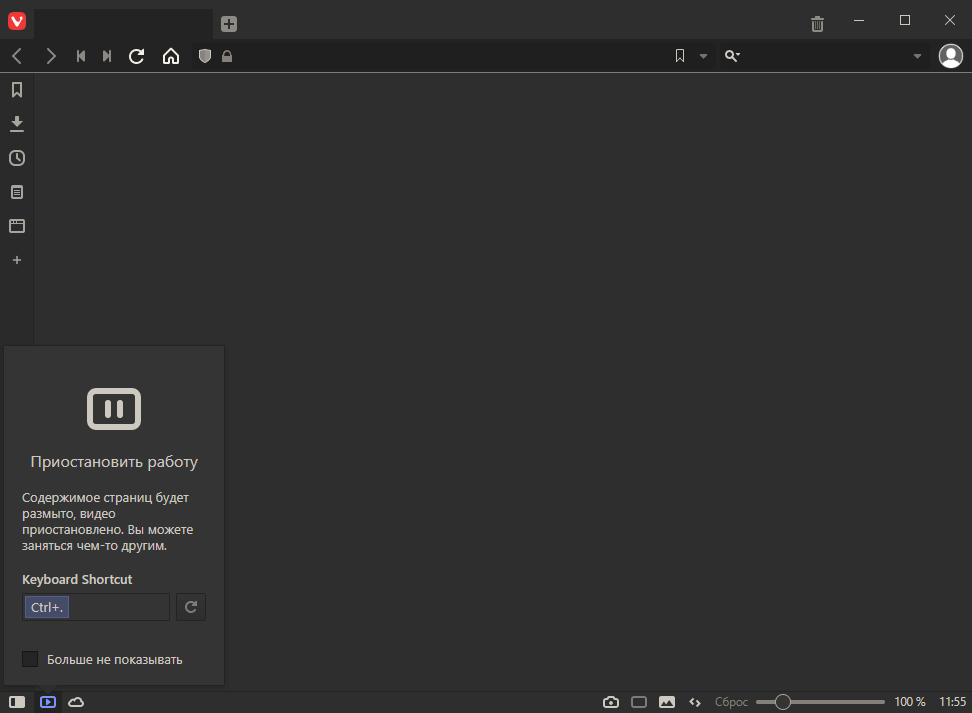Click the fast forward button
This screenshot has width=972, height=713.
[x=107, y=56]
